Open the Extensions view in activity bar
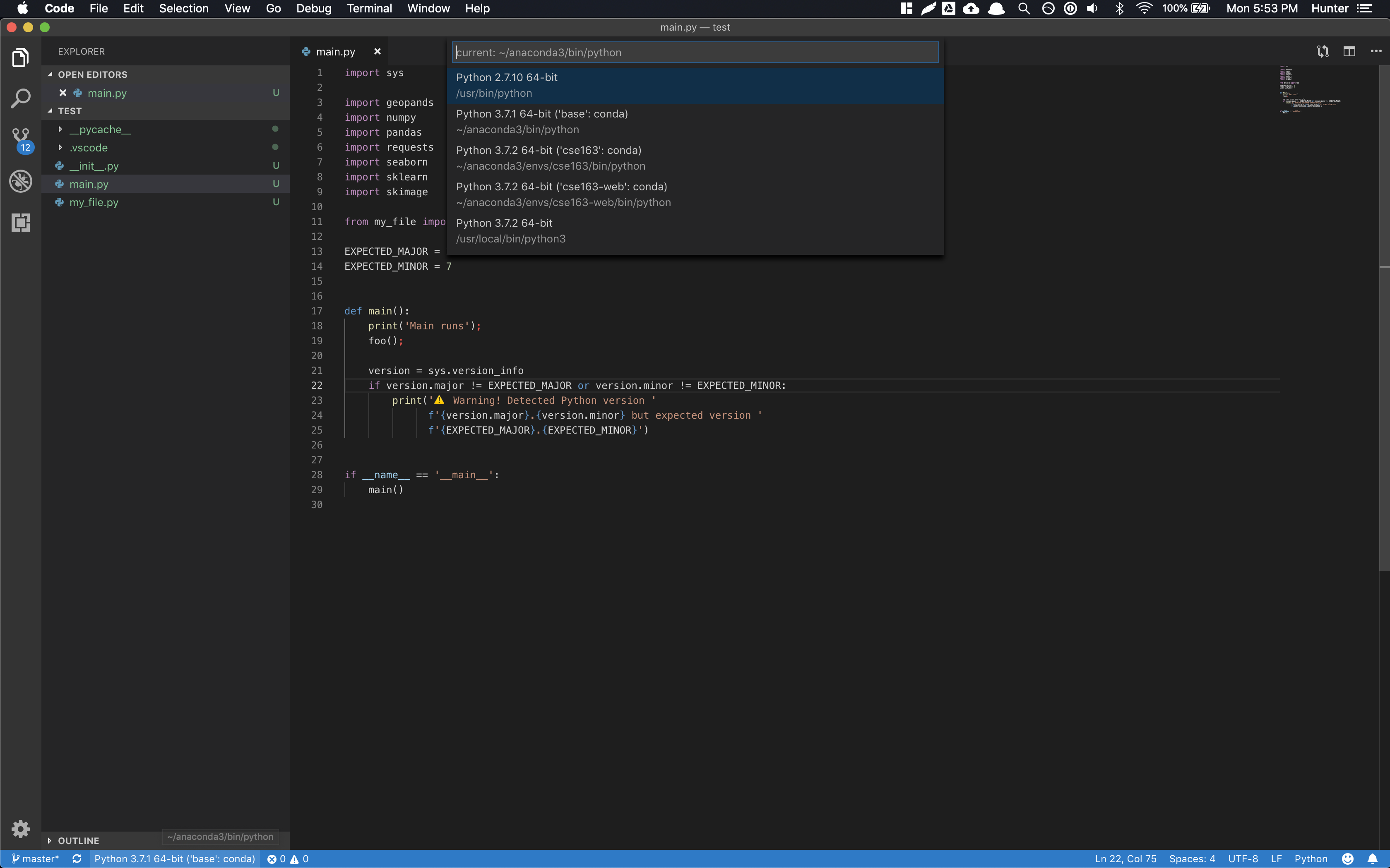This screenshot has height=868, width=1390. click(21, 222)
